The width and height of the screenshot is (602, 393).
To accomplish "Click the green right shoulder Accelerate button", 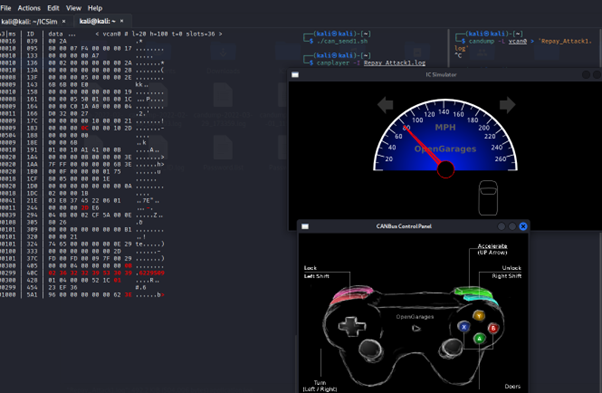I will click(x=473, y=292).
